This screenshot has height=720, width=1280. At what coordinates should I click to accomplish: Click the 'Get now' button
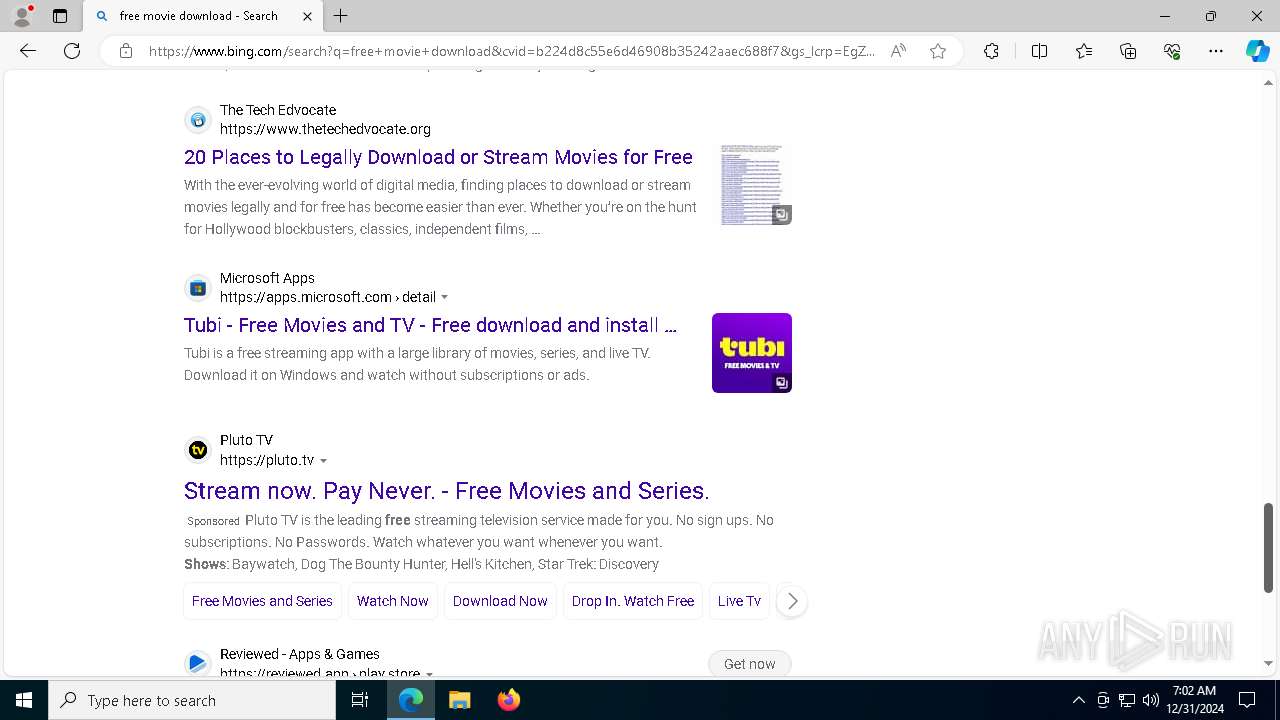[750, 664]
